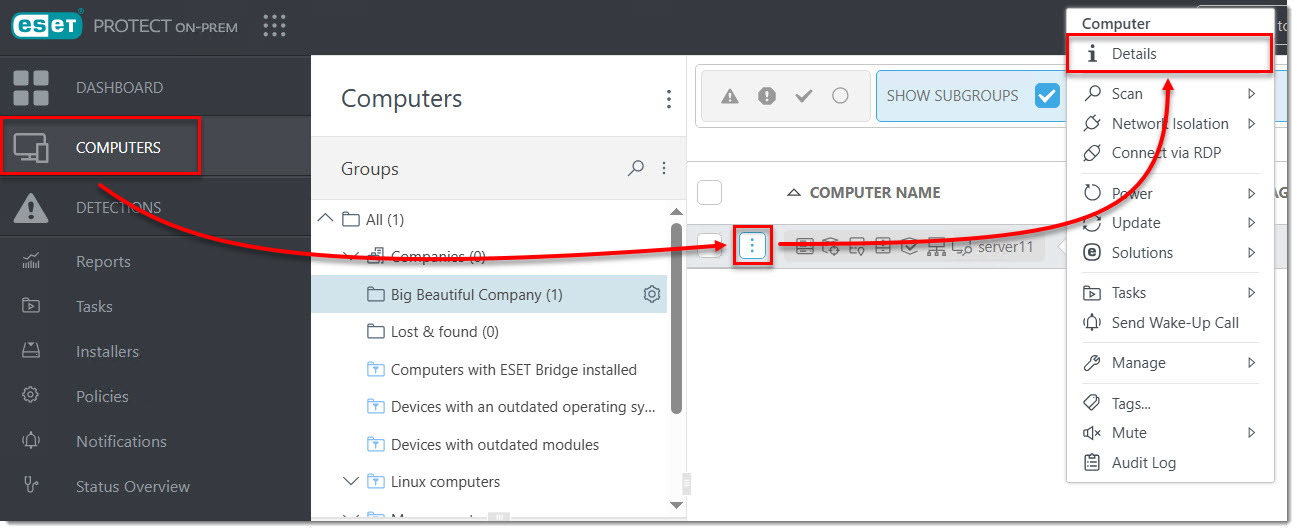This screenshot has height=531, width=1297.
Task: Uncheck the SHOW SUBGROUPS checkbox
Action: pos(1047,96)
